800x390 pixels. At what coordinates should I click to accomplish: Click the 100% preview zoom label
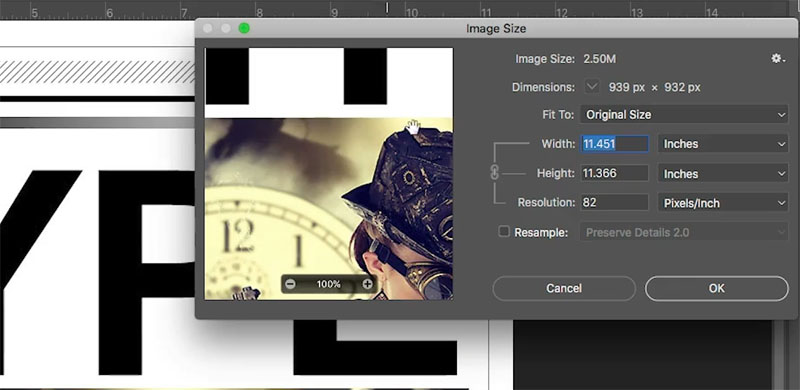coord(329,284)
